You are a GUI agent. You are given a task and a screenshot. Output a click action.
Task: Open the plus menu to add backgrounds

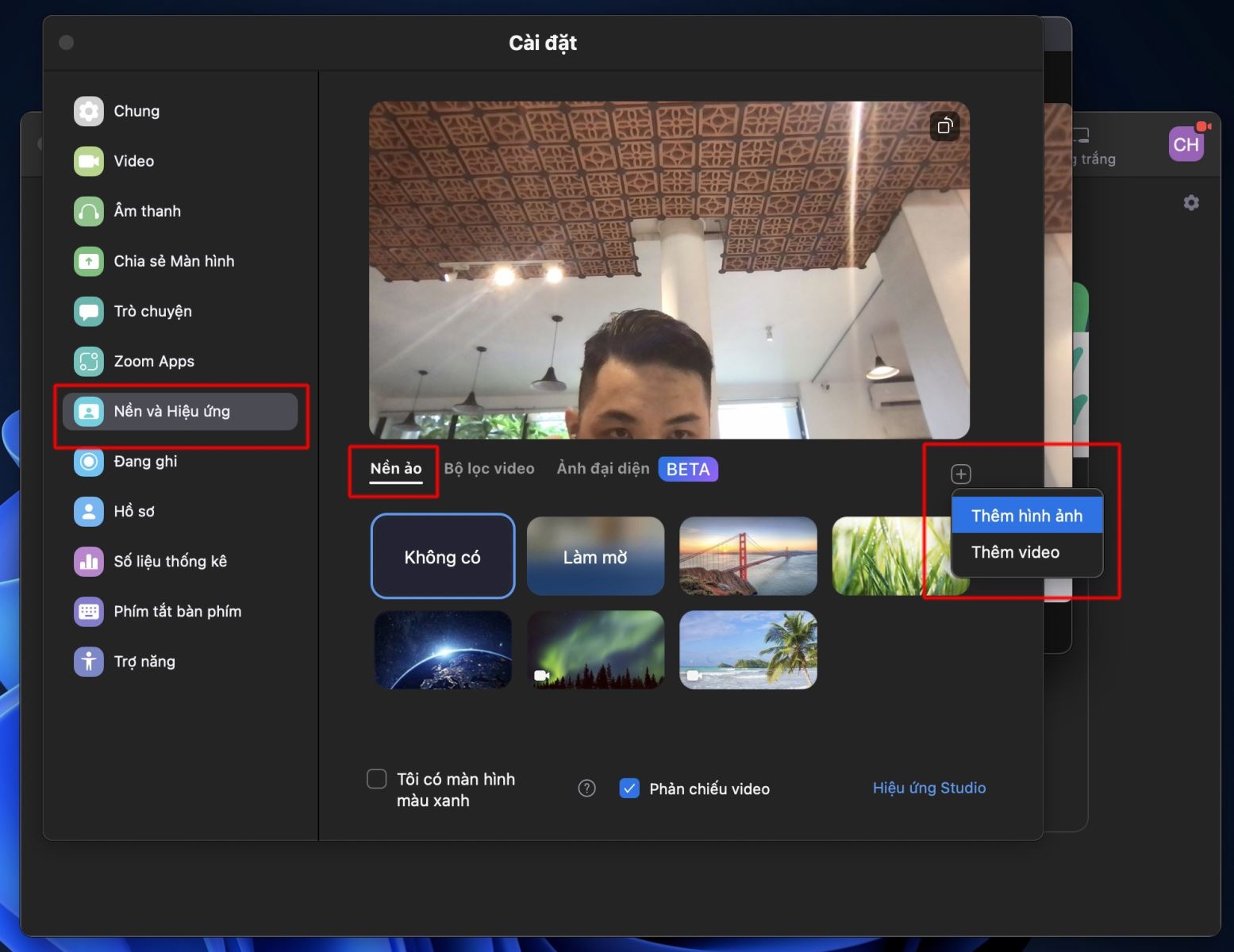[x=960, y=473]
